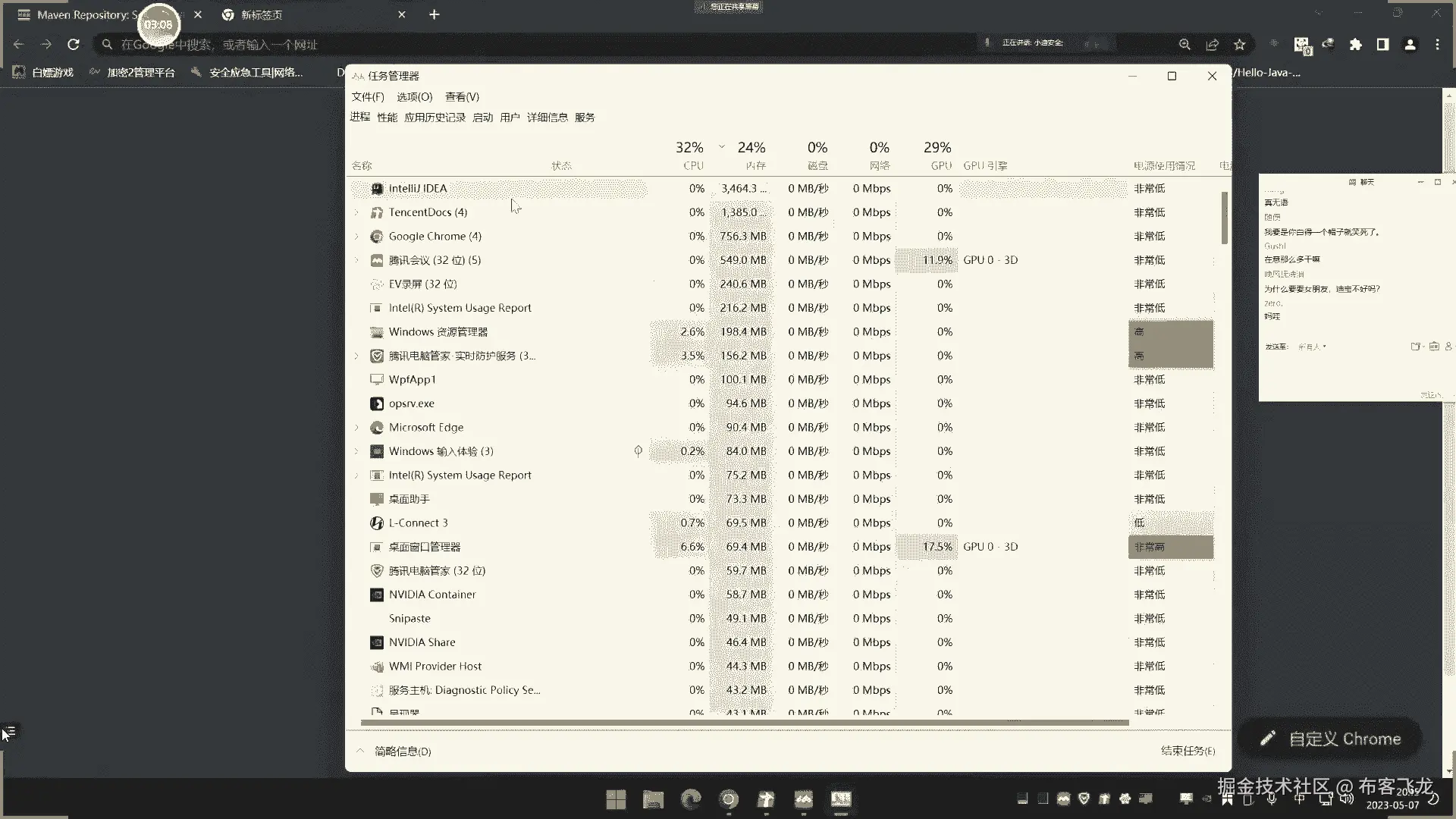Switch to the 详细信息 details tab

[547, 118]
